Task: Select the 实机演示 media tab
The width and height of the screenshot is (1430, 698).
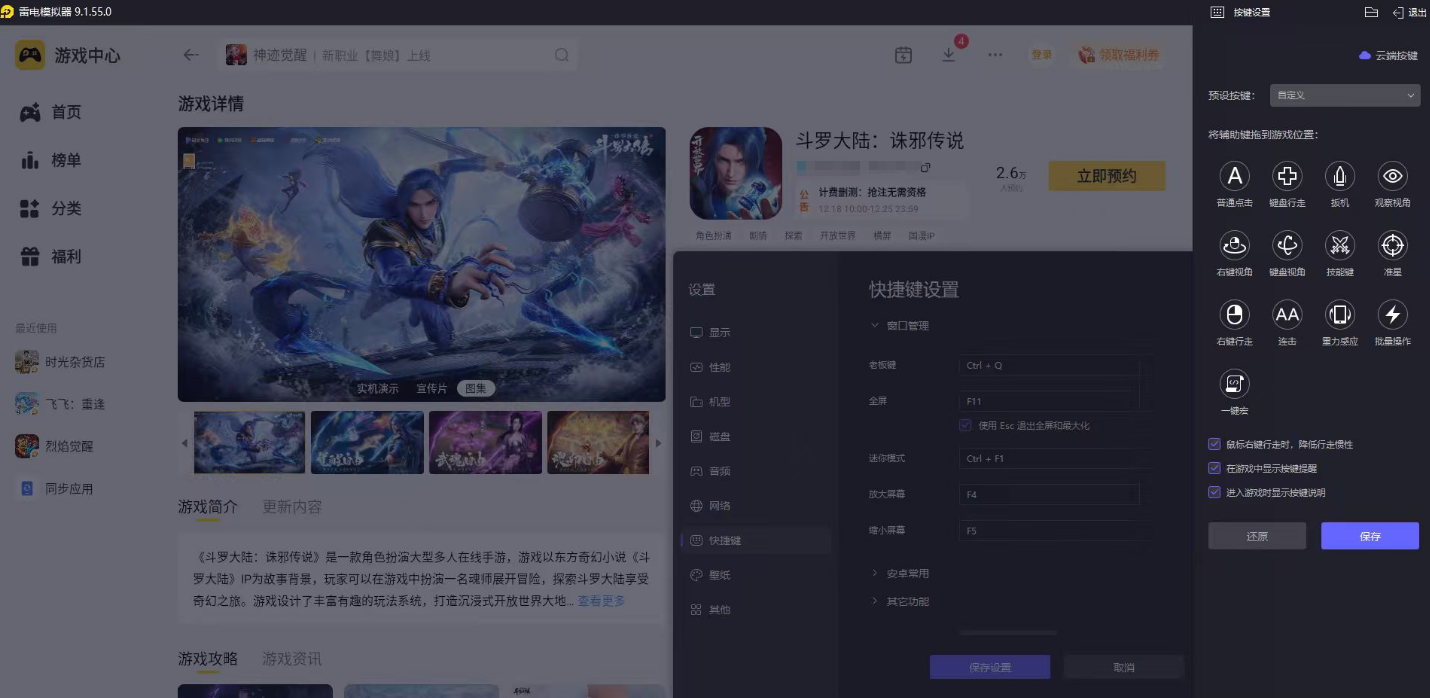Action: (x=378, y=388)
